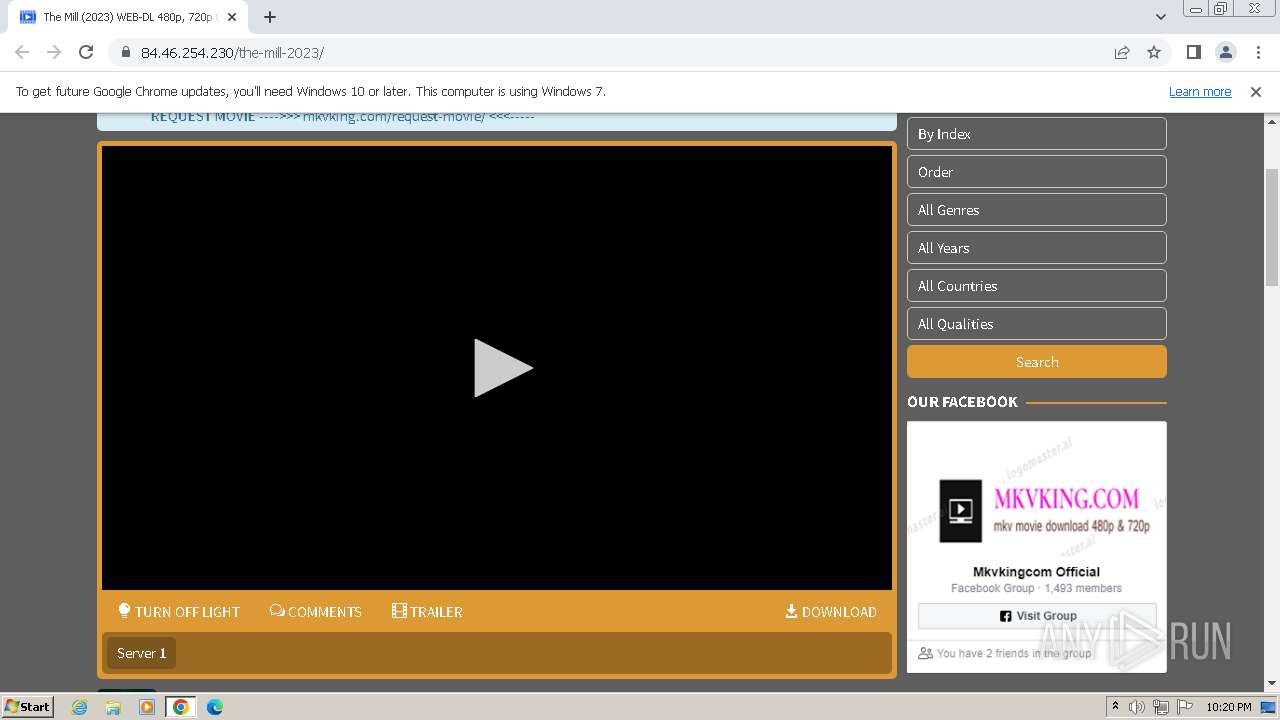This screenshot has height=720, width=1280.
Task: Click the Turn Off Light button
Action: [x=179, y=611]
